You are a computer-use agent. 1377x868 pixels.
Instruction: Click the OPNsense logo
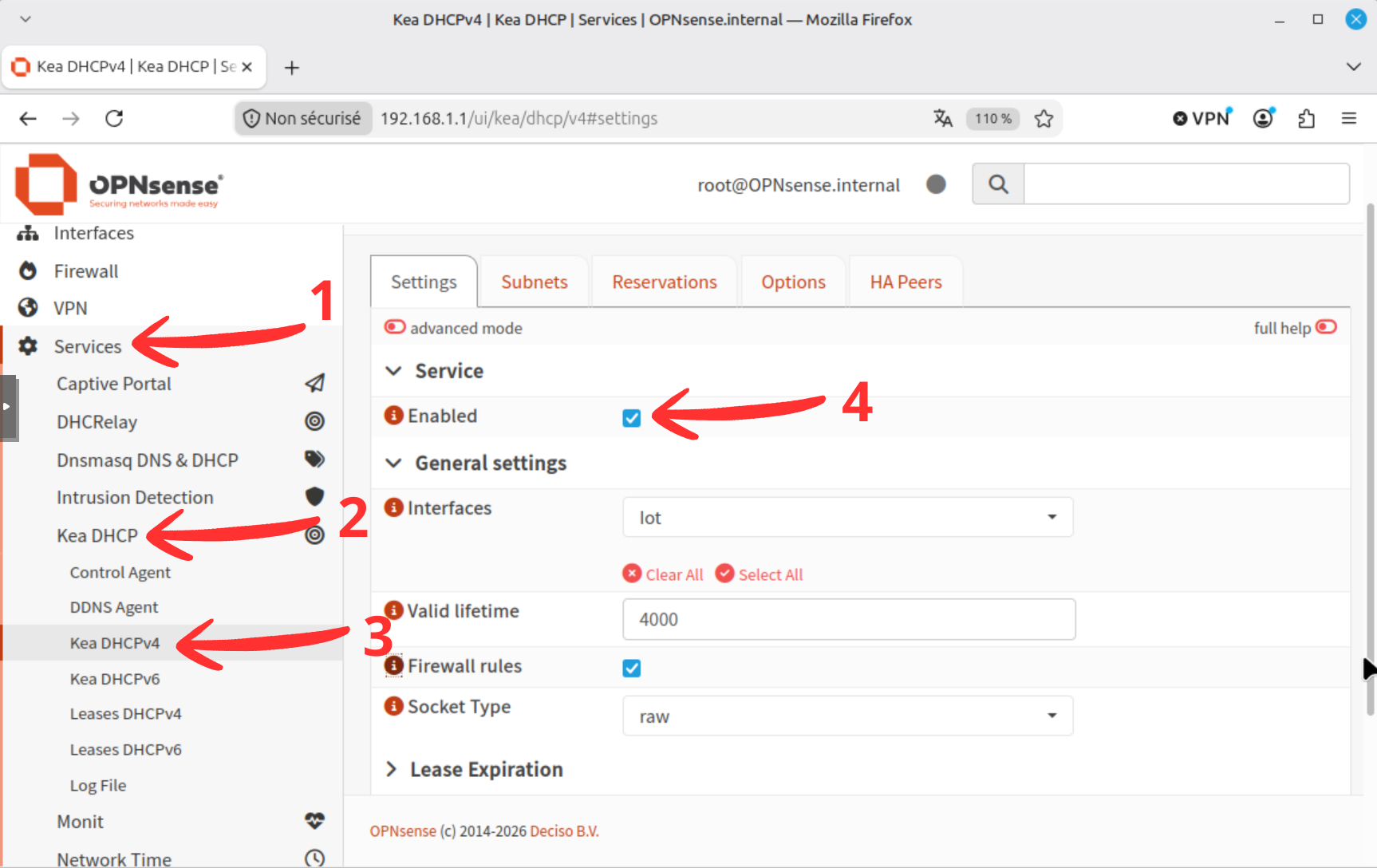118,185
